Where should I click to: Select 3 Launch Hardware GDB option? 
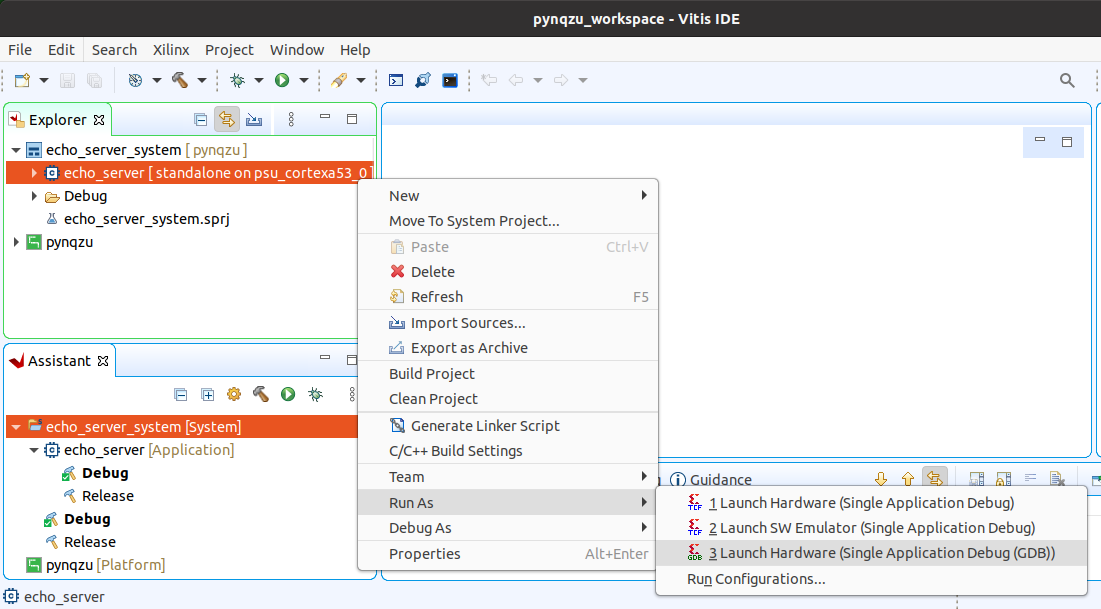(871, 554)
